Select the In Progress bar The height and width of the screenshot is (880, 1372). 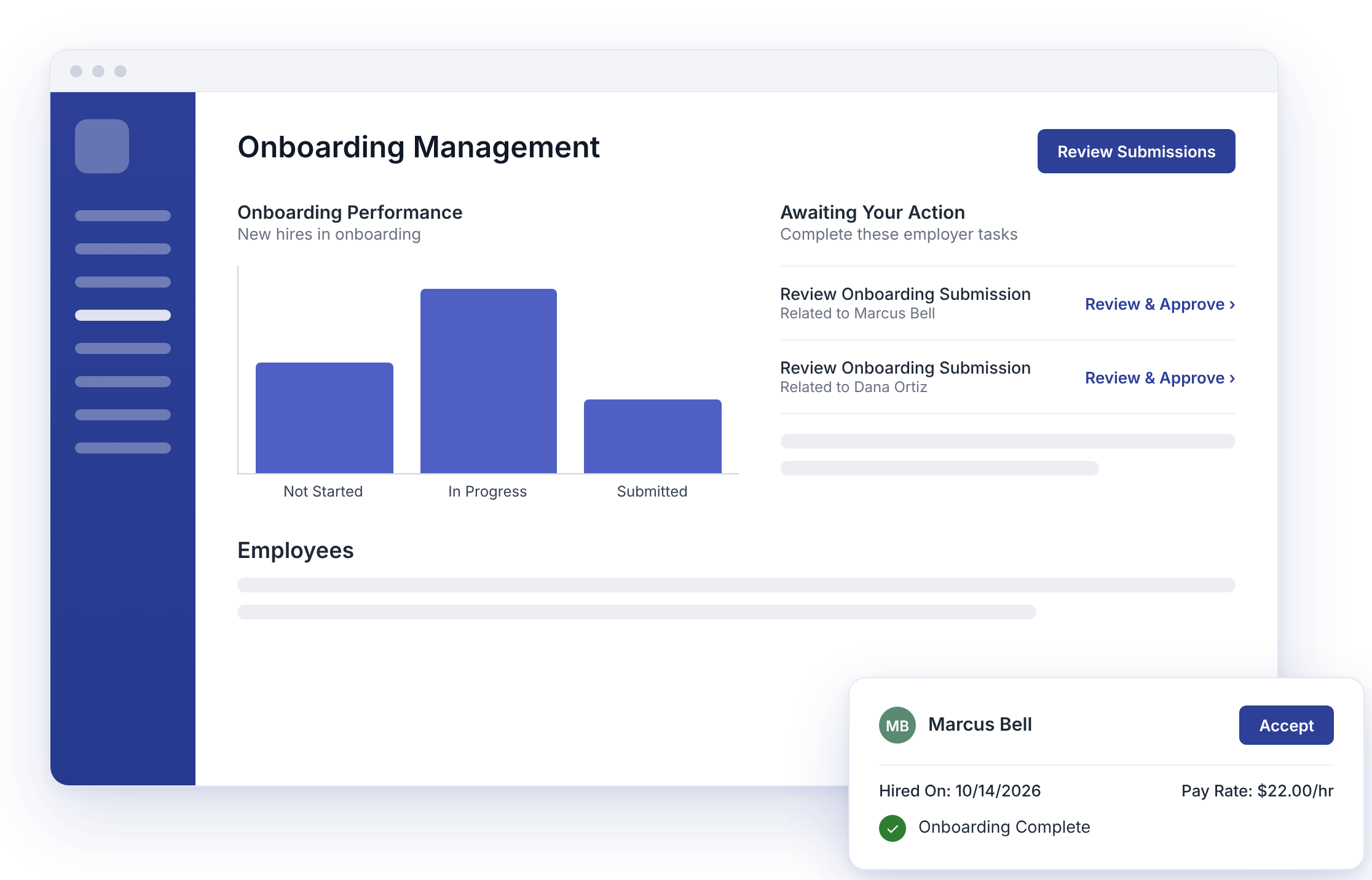(489, 381)
